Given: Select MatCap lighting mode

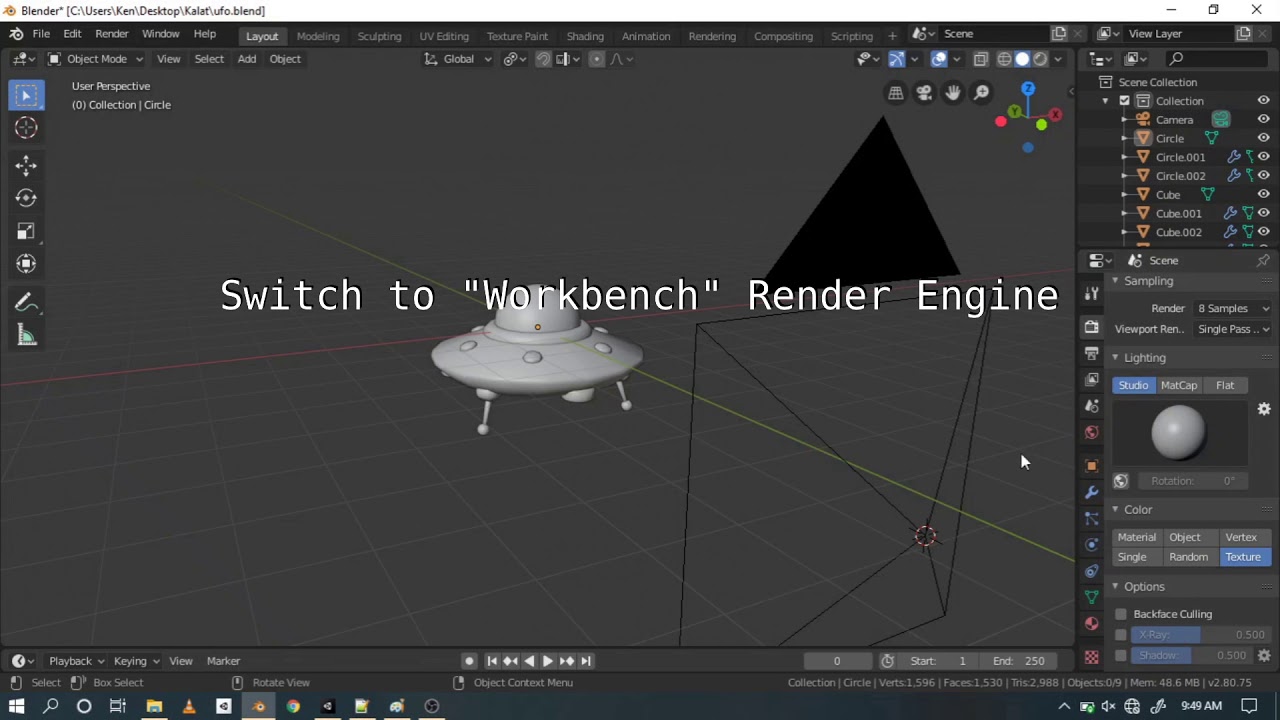Looking at the screenshot, I should click(1179, 385).
